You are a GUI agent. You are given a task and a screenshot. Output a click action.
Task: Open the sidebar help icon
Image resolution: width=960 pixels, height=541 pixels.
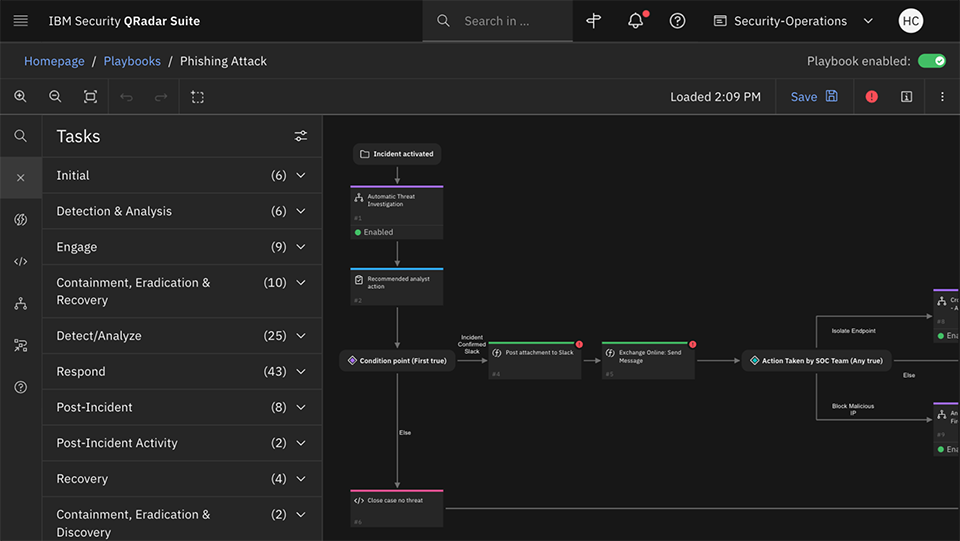[x=21, y=387]
